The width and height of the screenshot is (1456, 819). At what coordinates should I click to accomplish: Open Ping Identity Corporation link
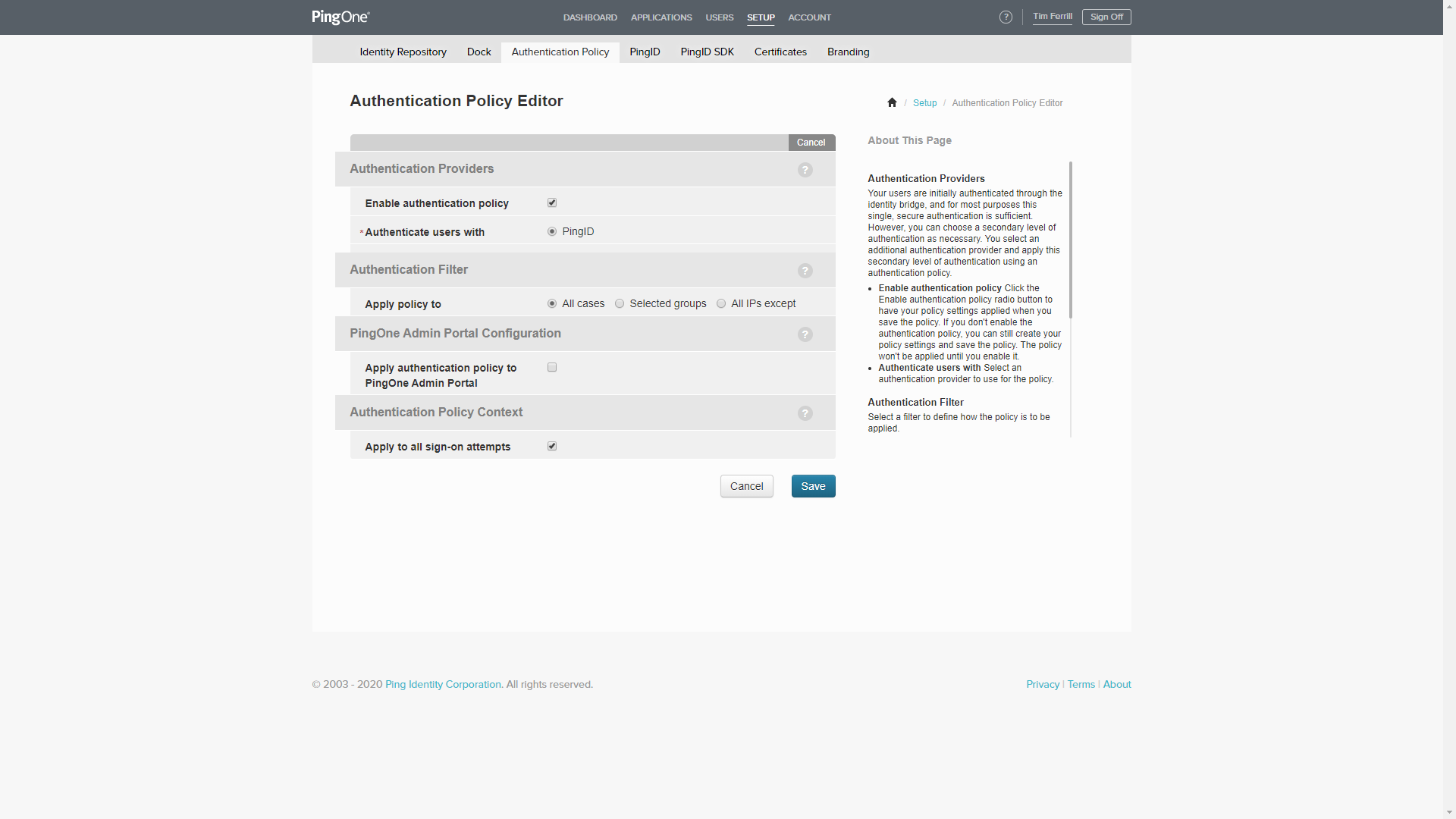click(443, 684)
